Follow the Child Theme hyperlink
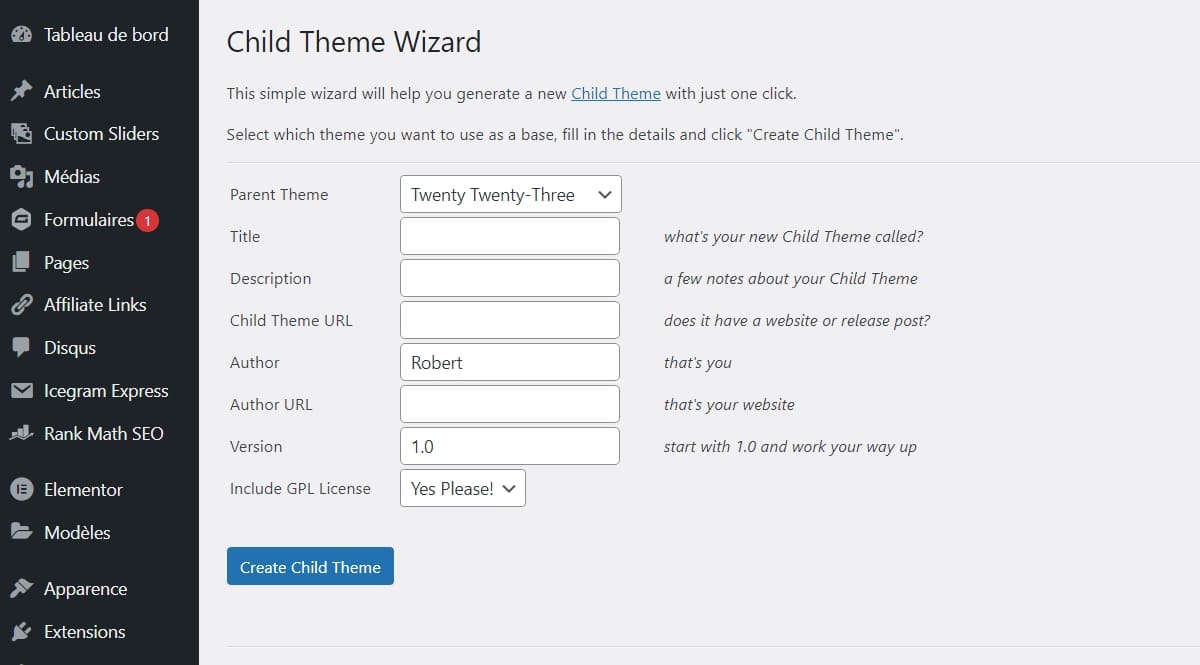Viewport: 1200px width, 665px height. 616,93
